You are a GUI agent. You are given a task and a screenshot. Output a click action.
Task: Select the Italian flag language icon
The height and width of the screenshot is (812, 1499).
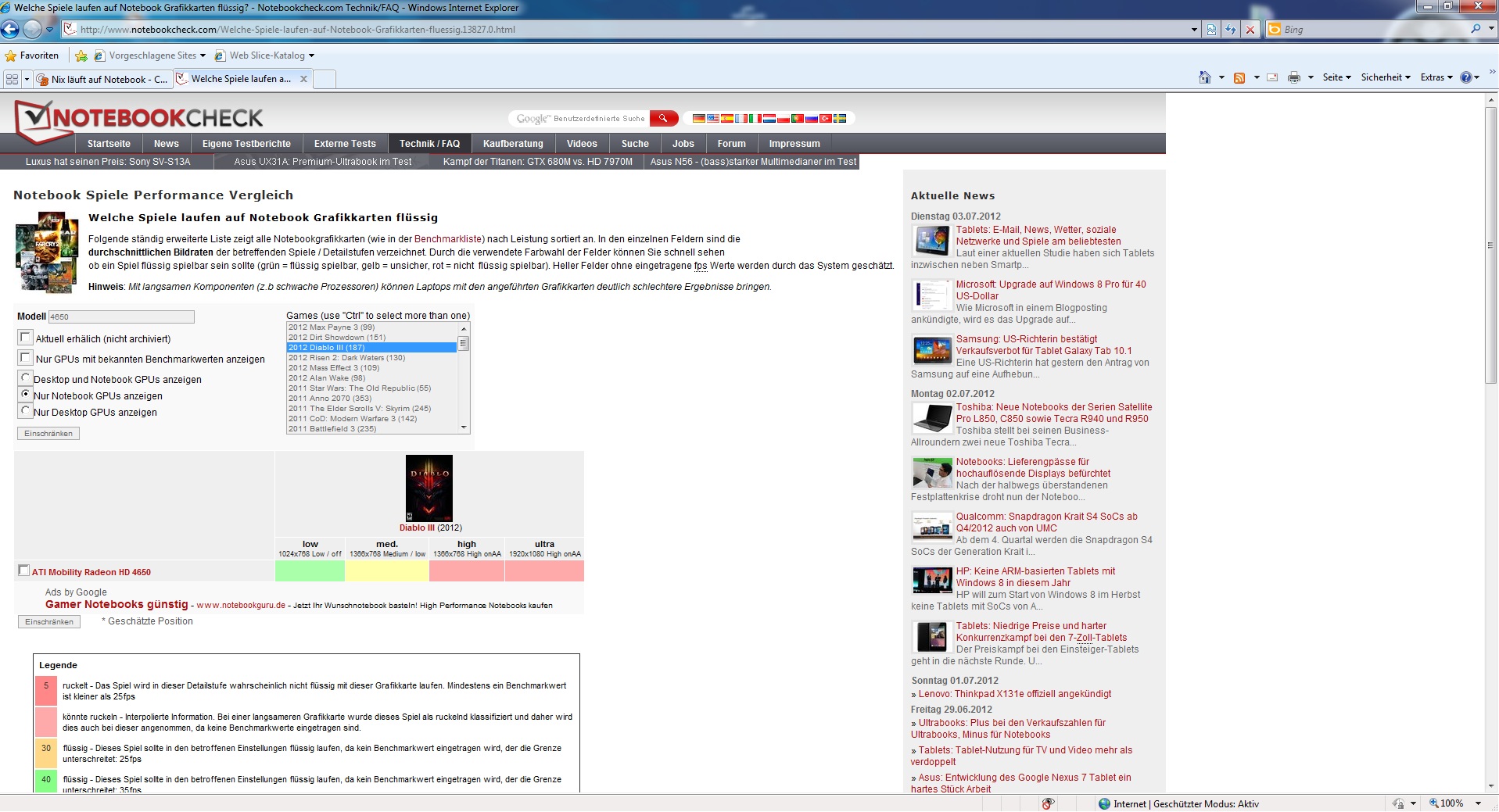point(755,119)
